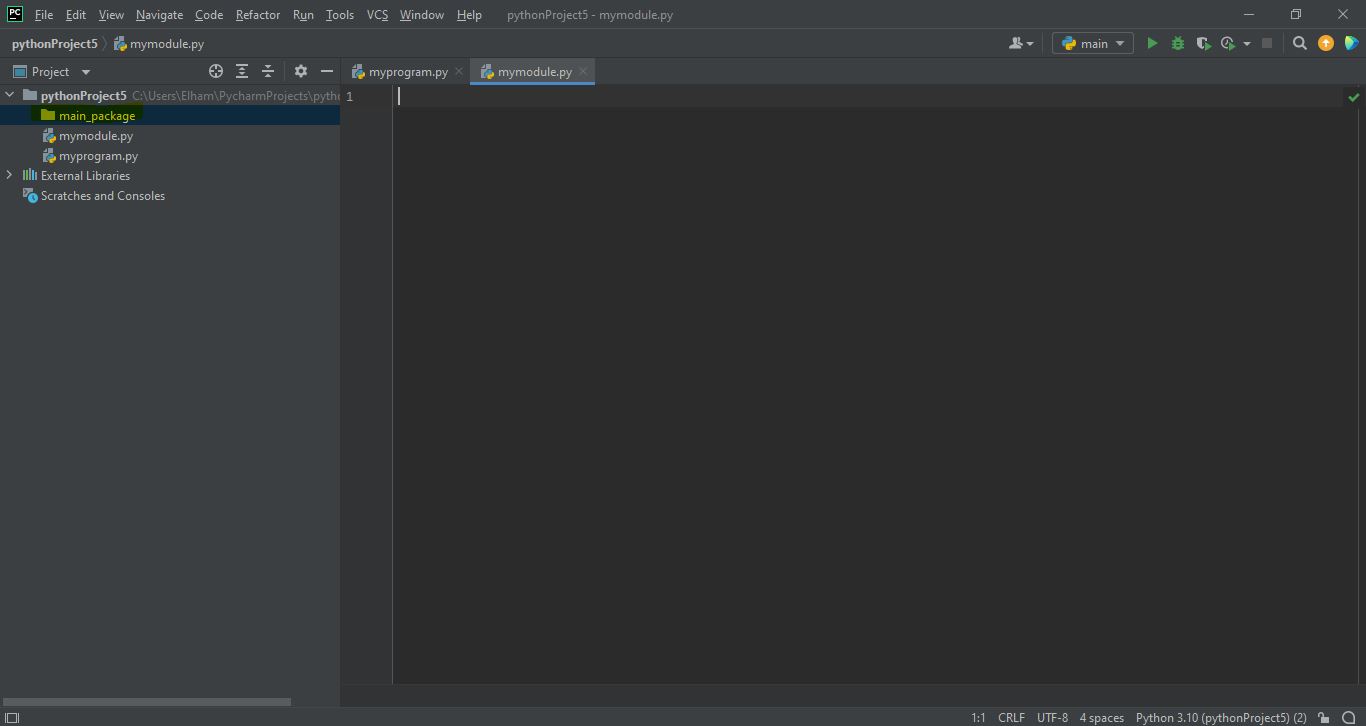The width and height of the screenshot is (1366, 726).
Task: Run the main configuration with the green play icon
Action: click(x=1152, y=43)
